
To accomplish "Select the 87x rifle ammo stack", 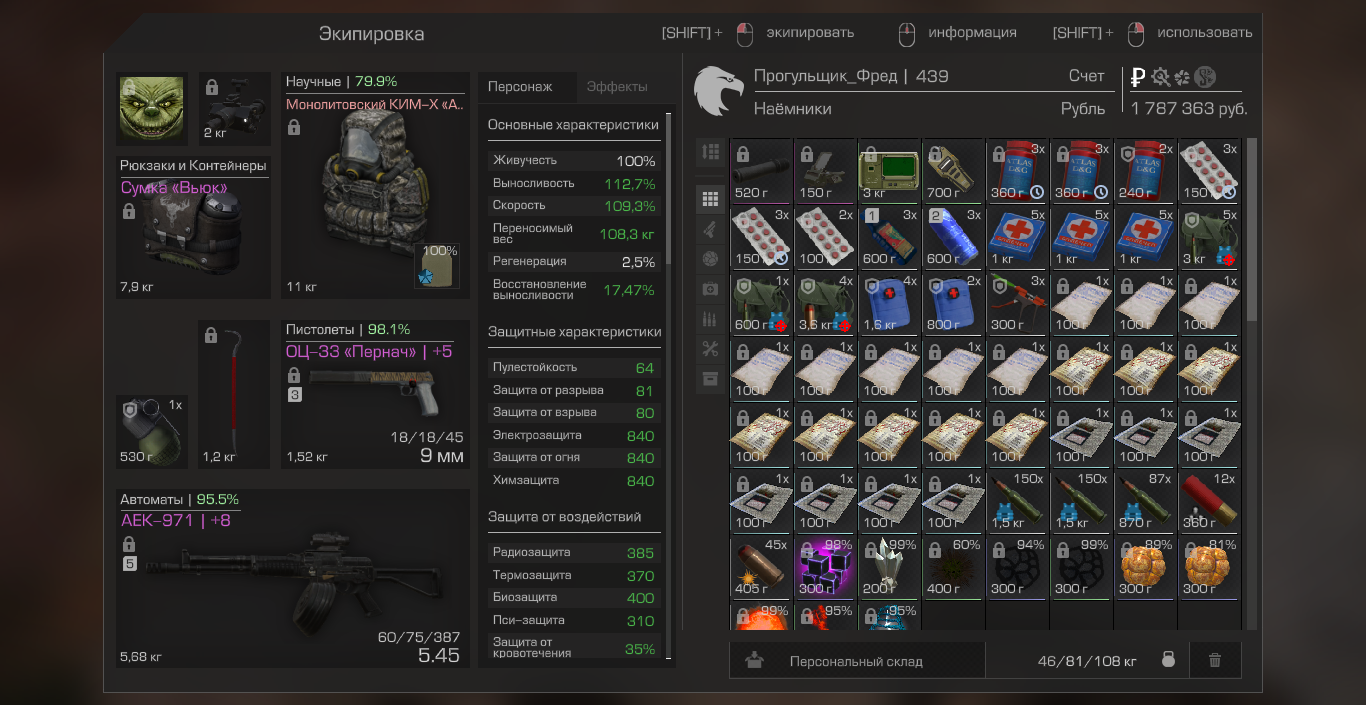I will 1145,500.
